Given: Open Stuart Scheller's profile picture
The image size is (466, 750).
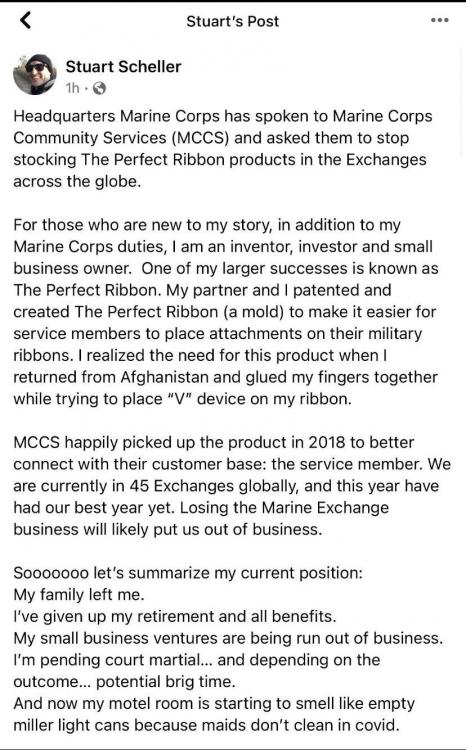Looking at the screenshot, I should [34, 74].
